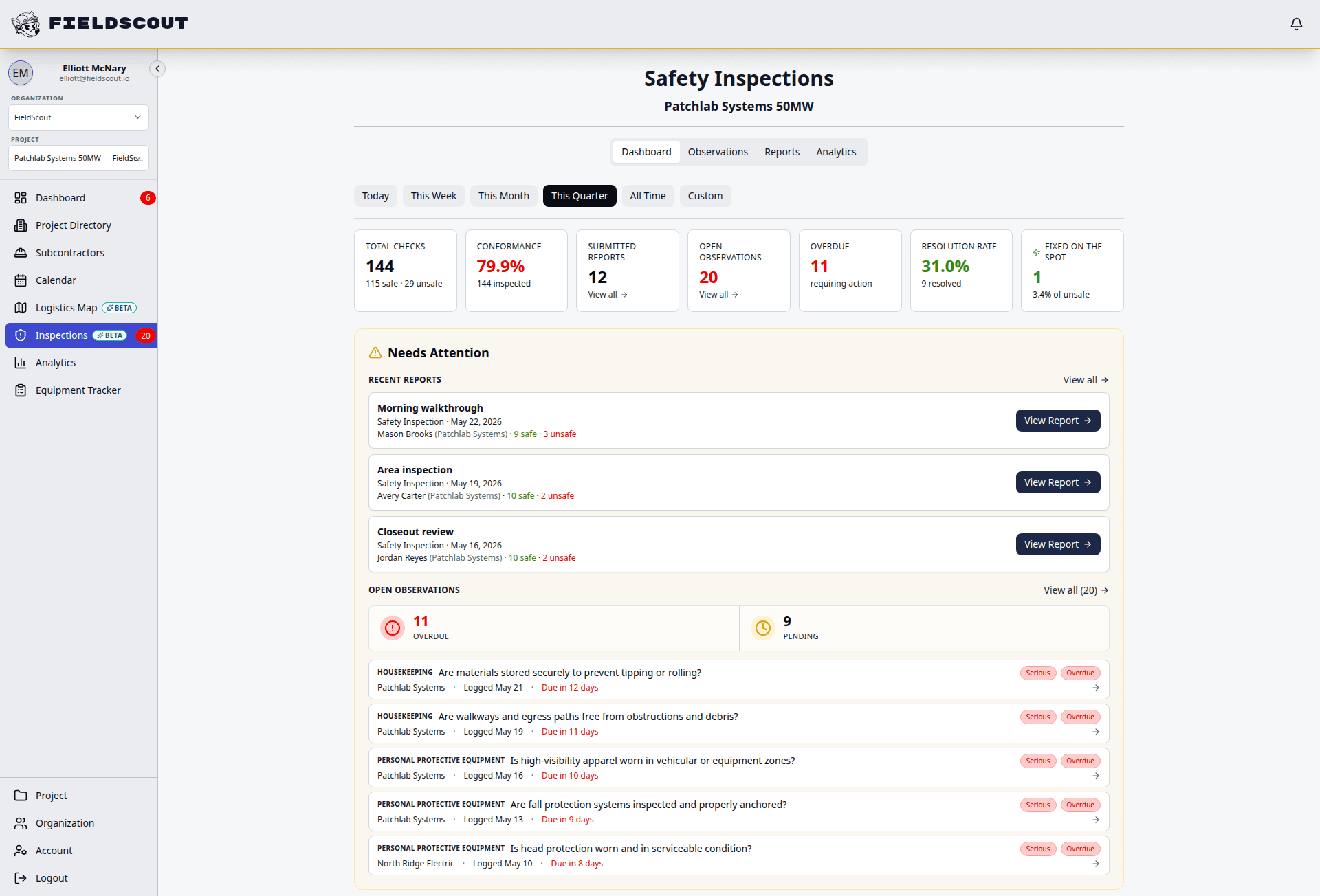Open arrow on walkways and egress observation
1320x896 pixels.
click(x=1096, y=732)
